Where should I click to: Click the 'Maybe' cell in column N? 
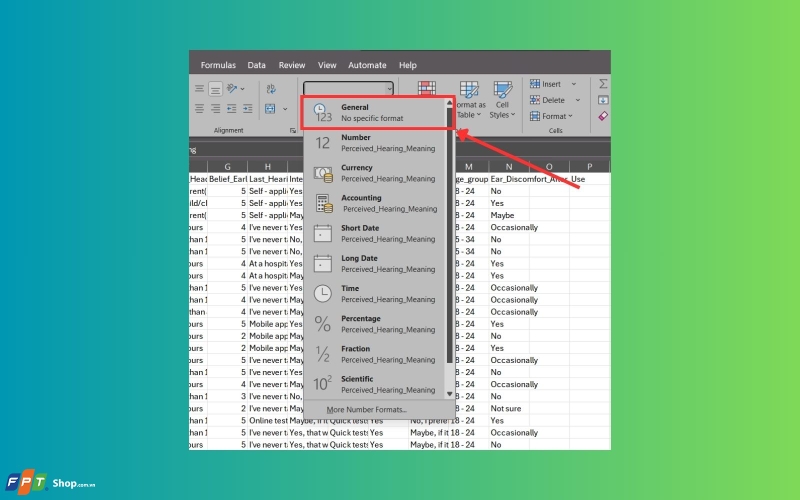tap(509, 215)
